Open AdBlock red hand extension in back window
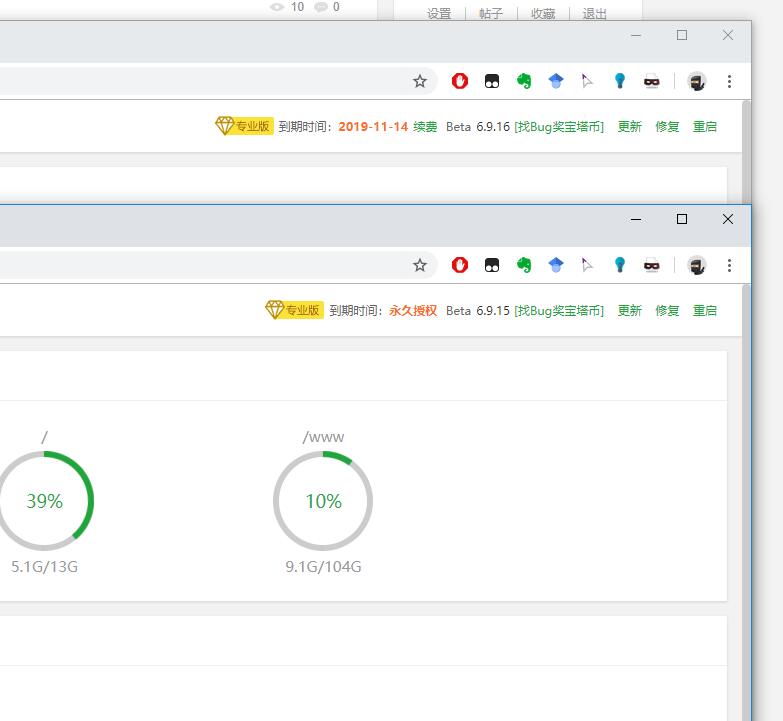783x721 pixels. click(x=459, y=81)
